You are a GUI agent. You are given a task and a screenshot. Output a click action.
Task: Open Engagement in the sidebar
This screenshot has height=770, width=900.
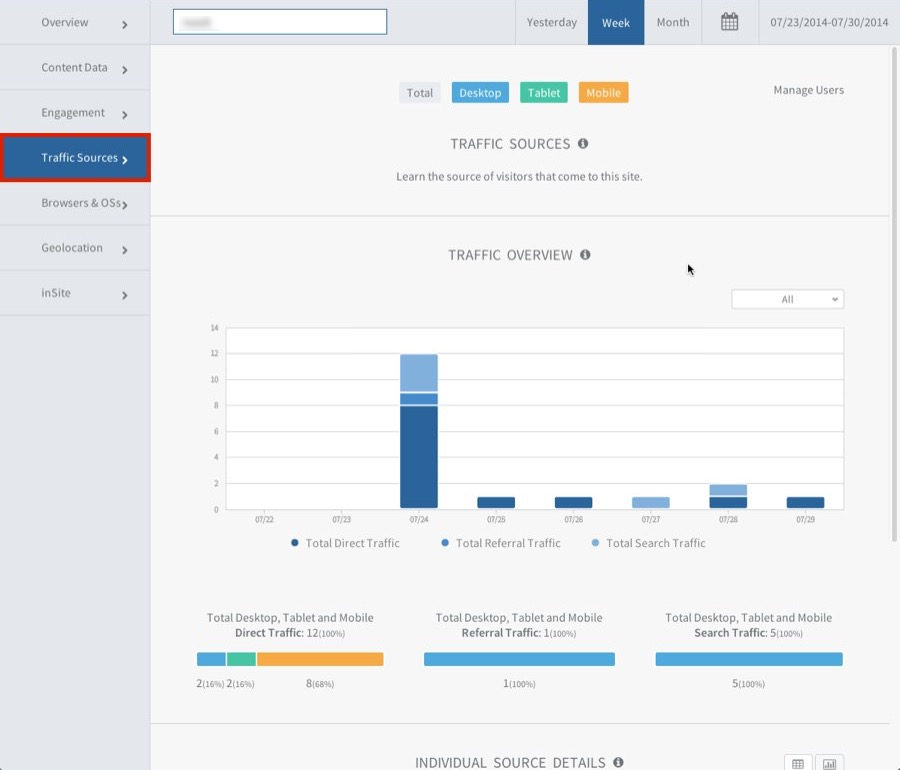click(x=75, y=112)
